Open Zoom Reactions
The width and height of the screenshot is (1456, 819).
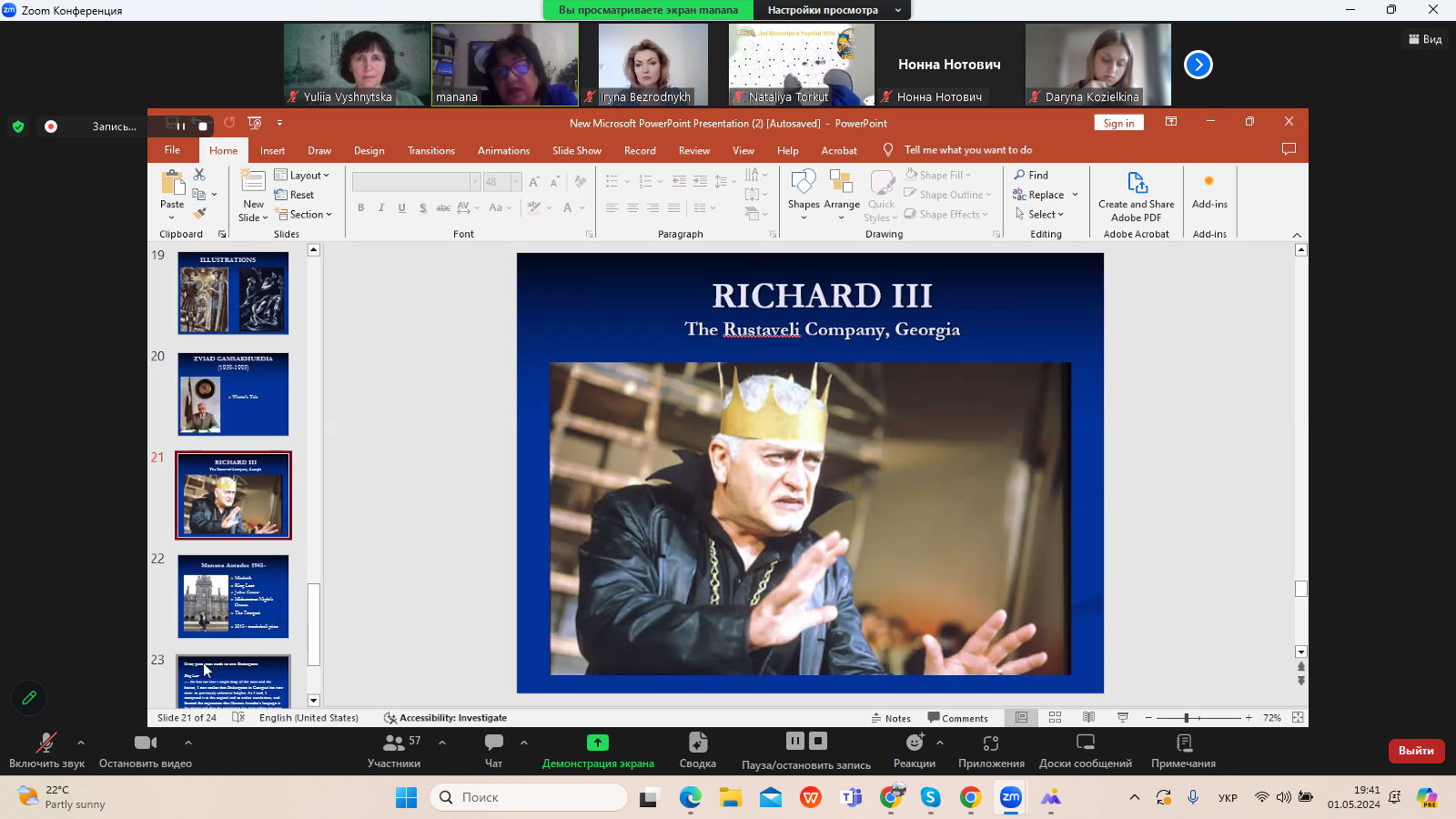pos(914,750)
